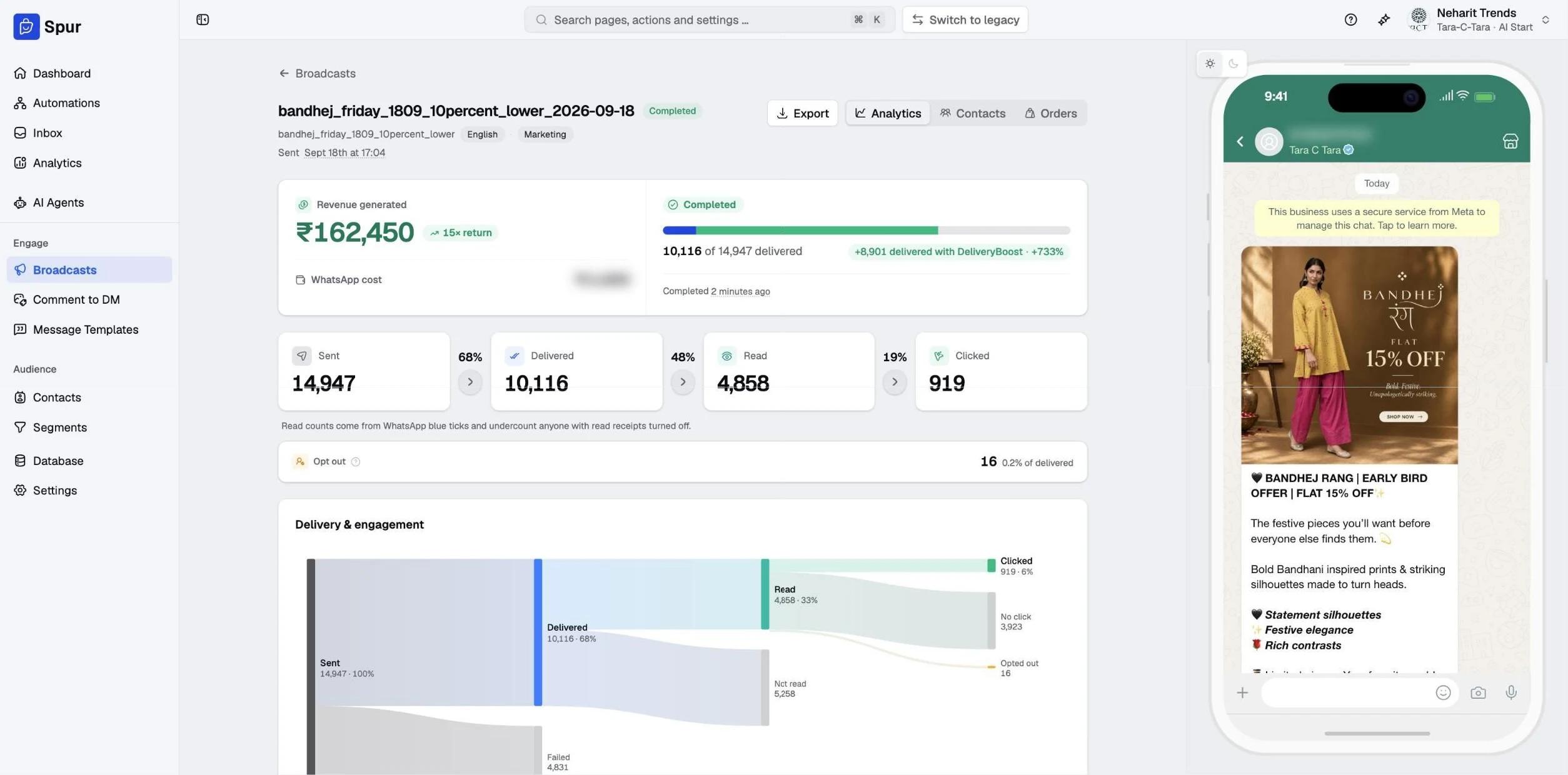1568x775 pixels.
Task: Click the Read eye icon
Action: 726,356
